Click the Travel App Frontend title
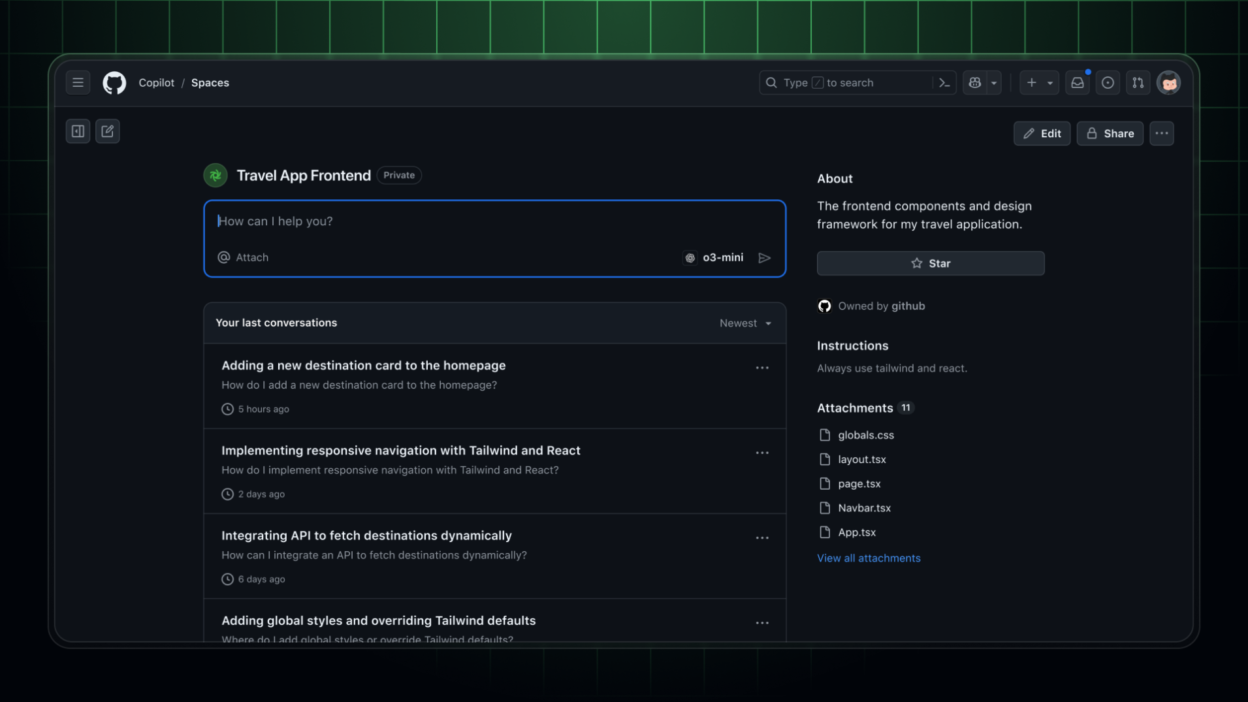This screenshot has height=702, width=1248. [304, 176]
